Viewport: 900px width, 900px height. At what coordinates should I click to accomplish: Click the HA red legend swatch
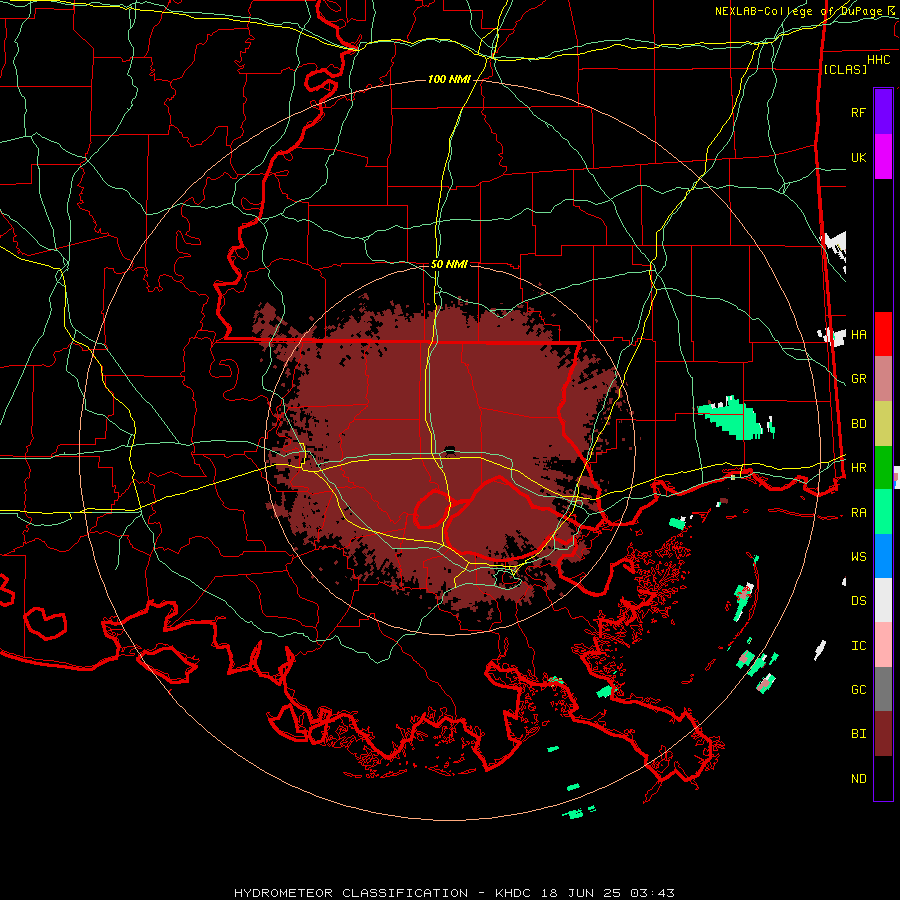coord(883,334)
